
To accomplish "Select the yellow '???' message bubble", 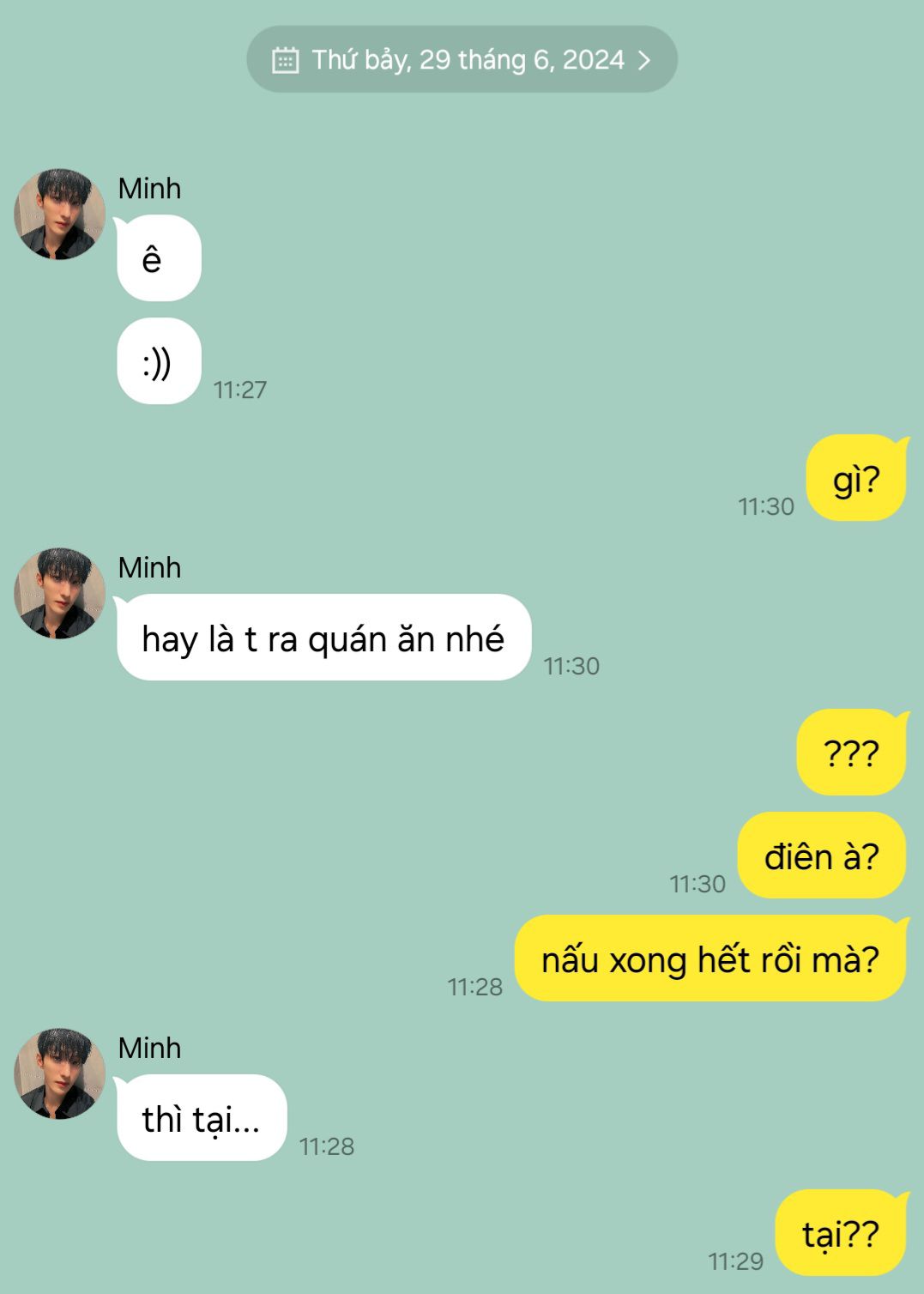I will pyautogui.click(x=852, y=753).
